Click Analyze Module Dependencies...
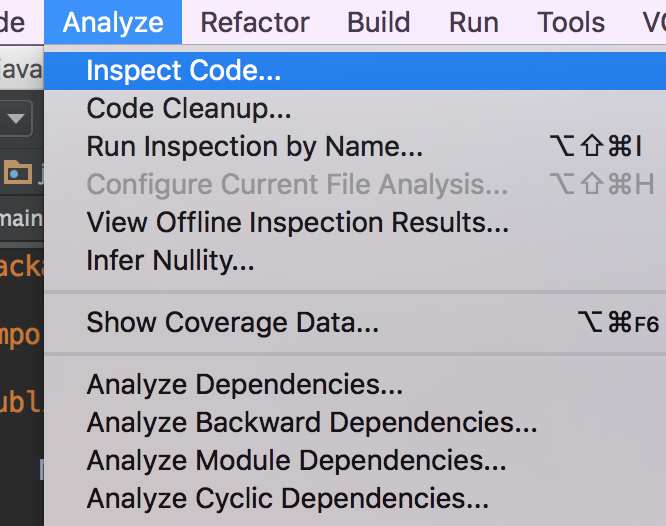This screenshot has height=526, width=666. (x=297, y=460)
